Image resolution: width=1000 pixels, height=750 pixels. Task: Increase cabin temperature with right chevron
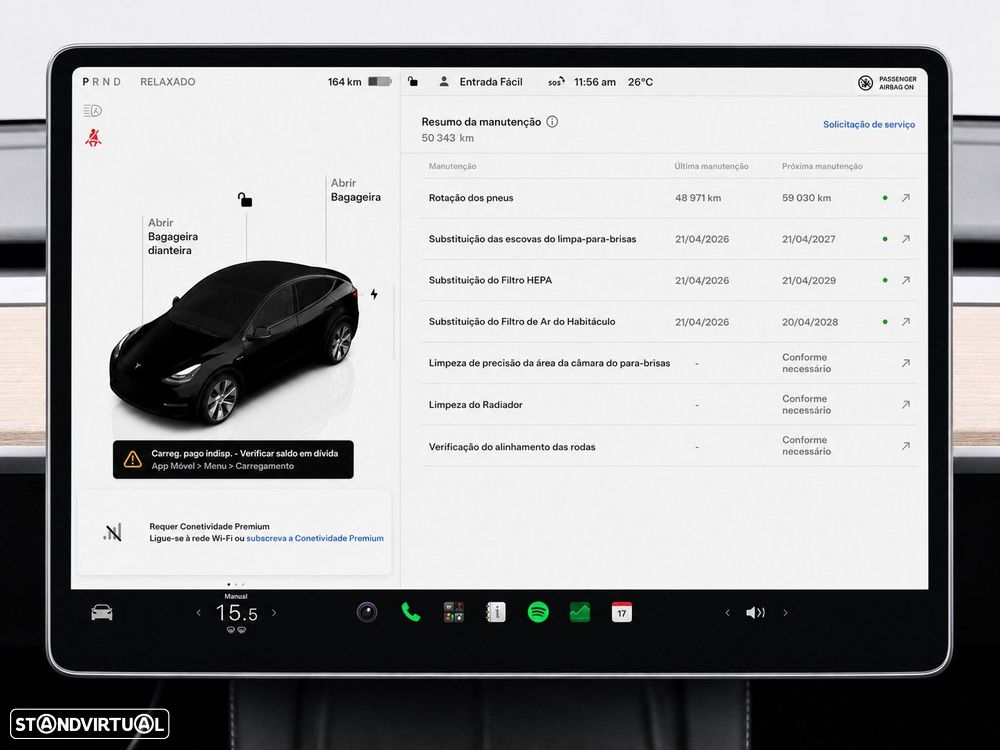point(274,613)
